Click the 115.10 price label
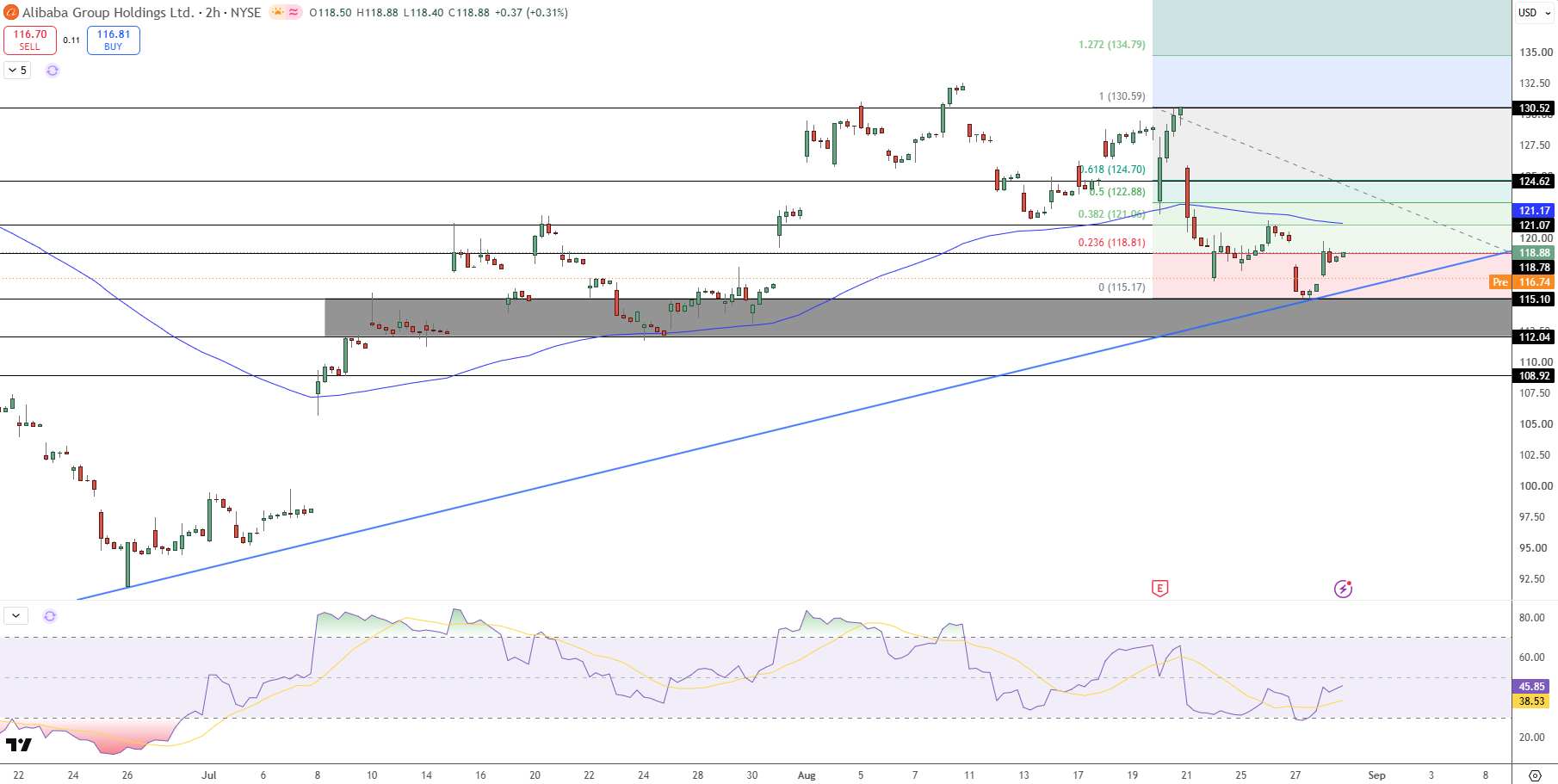Screen dimensions: 1558x784 pyautogui.click(x=1535, y=299)
